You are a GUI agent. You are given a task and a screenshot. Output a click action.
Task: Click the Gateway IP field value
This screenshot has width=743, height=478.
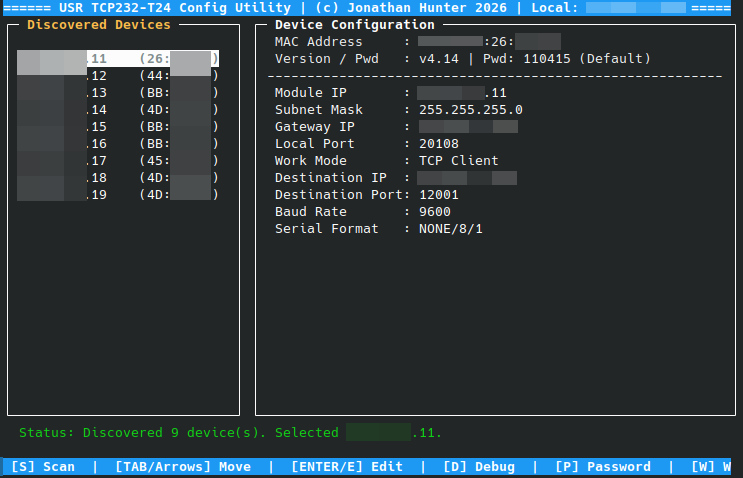[468, 127]
